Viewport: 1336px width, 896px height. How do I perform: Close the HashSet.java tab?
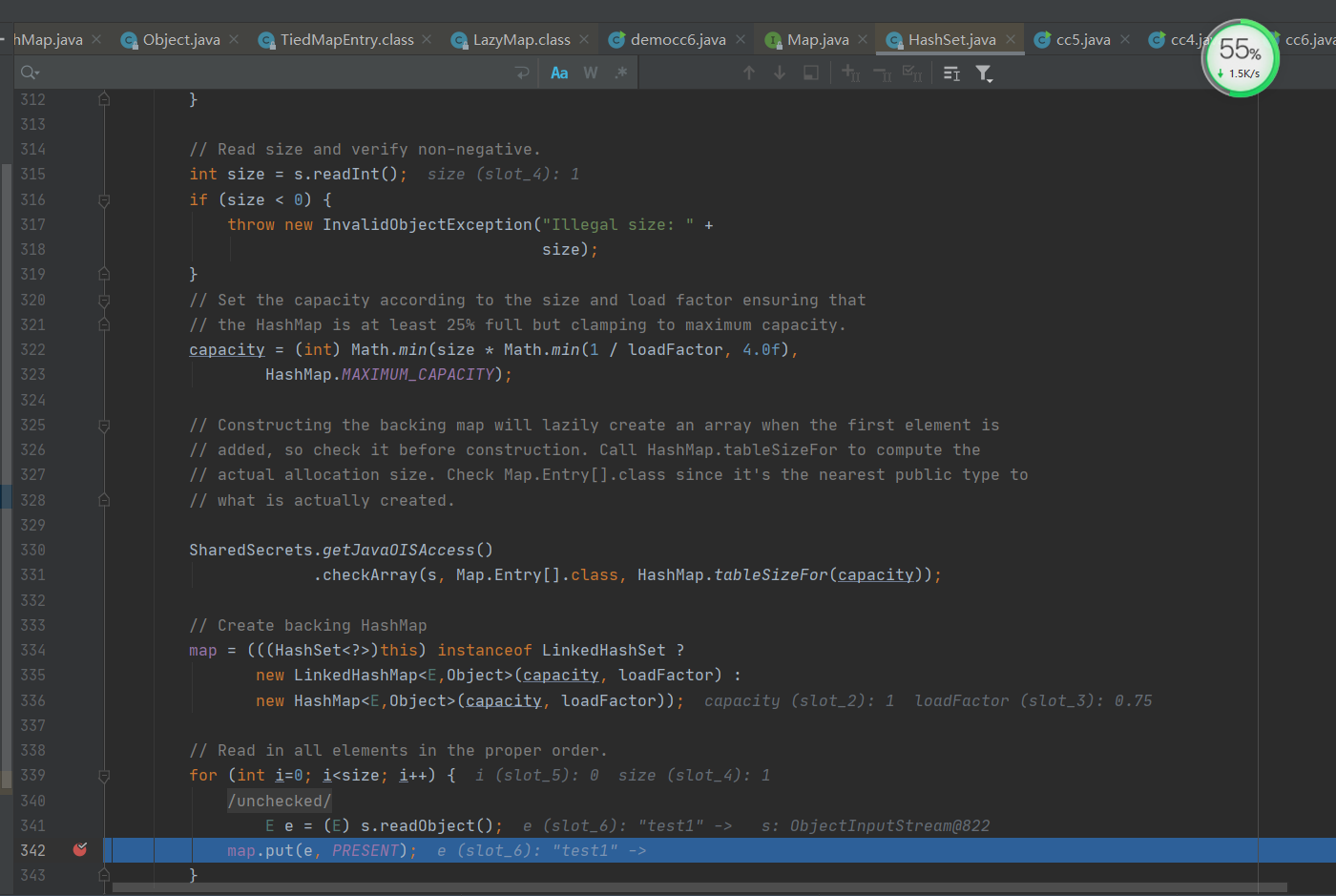(1011, 39)
